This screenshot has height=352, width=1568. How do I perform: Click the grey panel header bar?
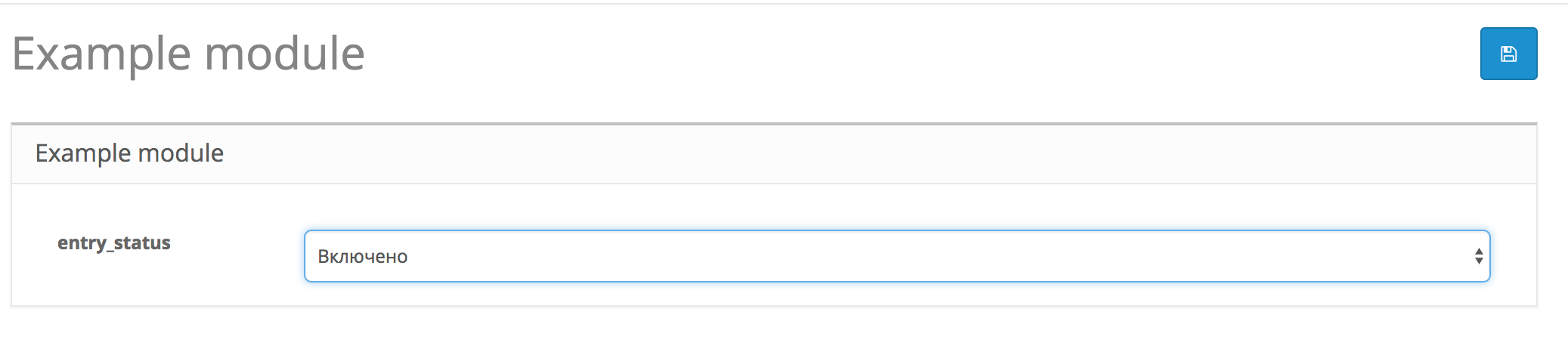point(774,154)
